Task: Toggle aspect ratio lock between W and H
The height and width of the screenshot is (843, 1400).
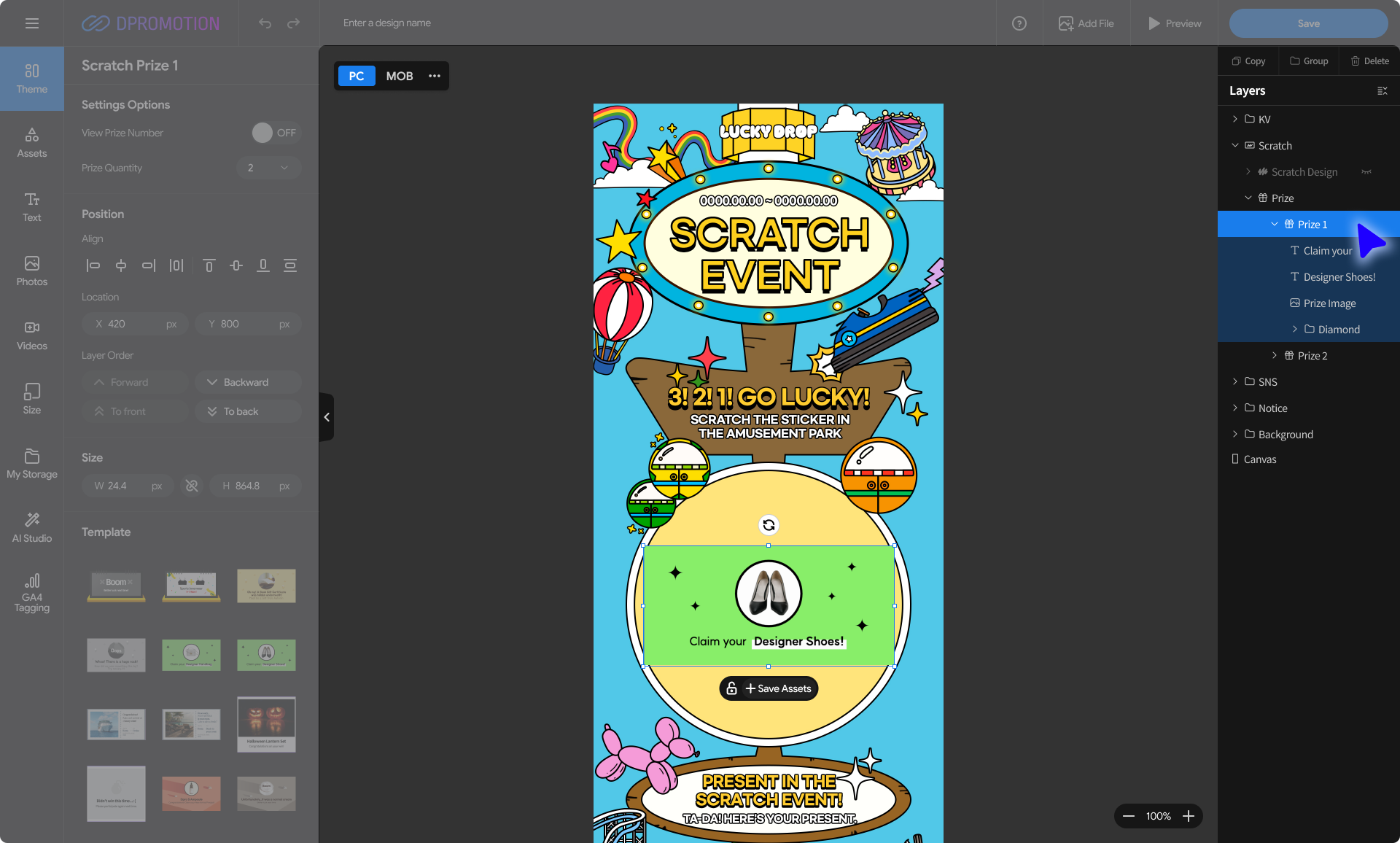Action: 192,486
